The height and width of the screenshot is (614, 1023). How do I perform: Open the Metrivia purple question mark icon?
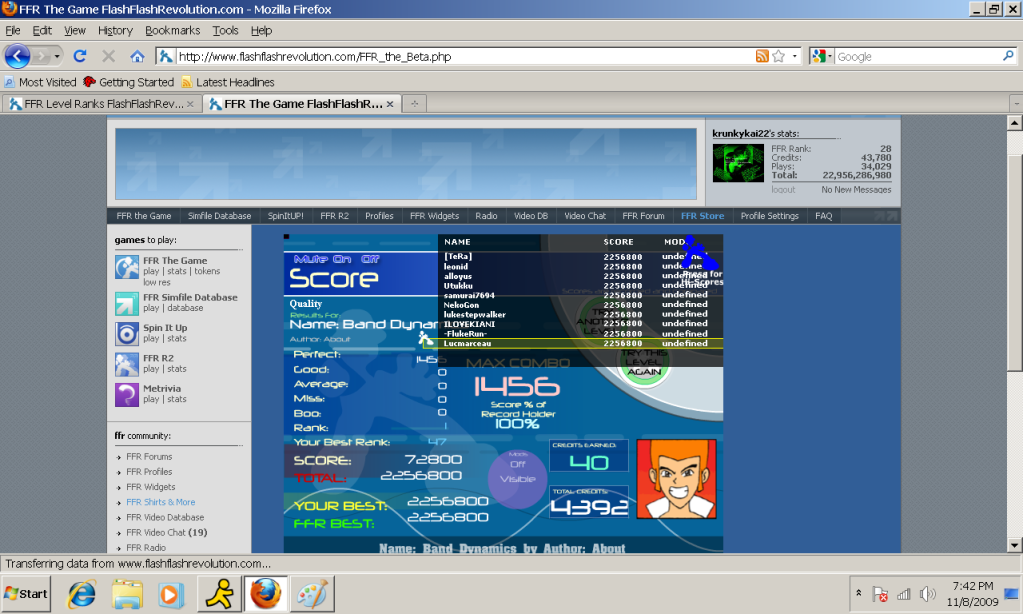click(x=127, y=394)
